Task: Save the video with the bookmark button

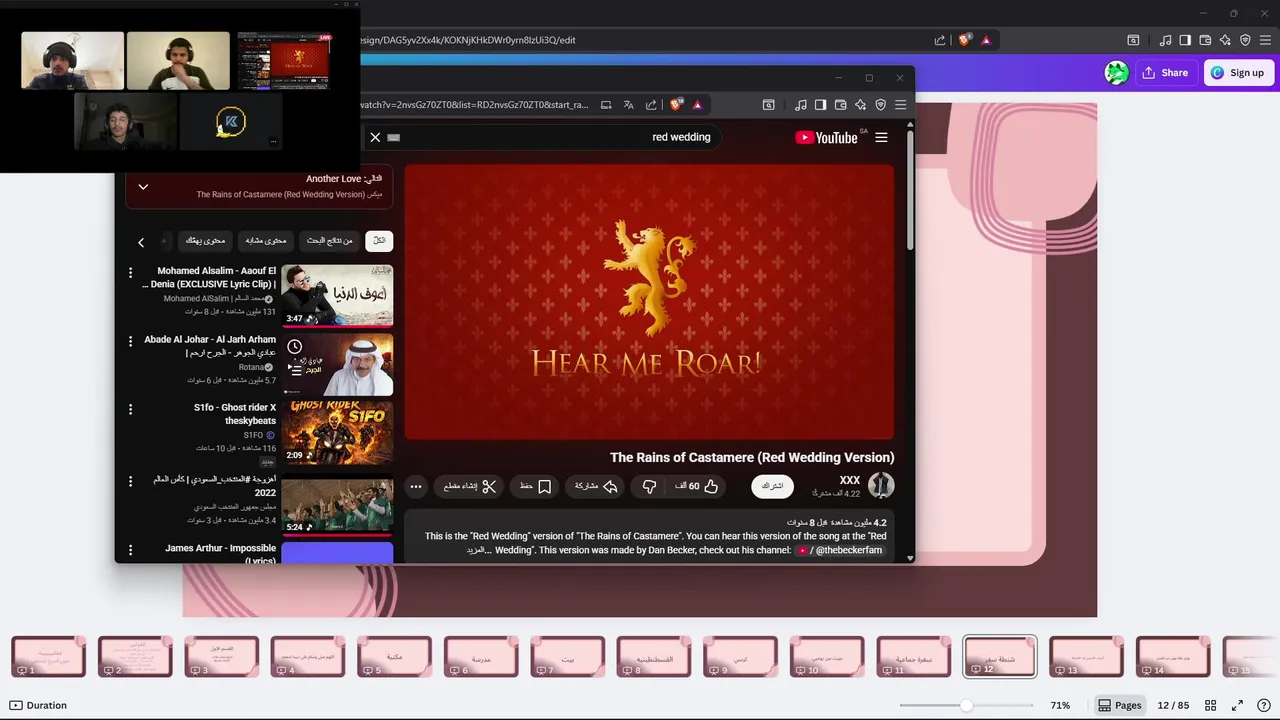Action: click(536, 487)
